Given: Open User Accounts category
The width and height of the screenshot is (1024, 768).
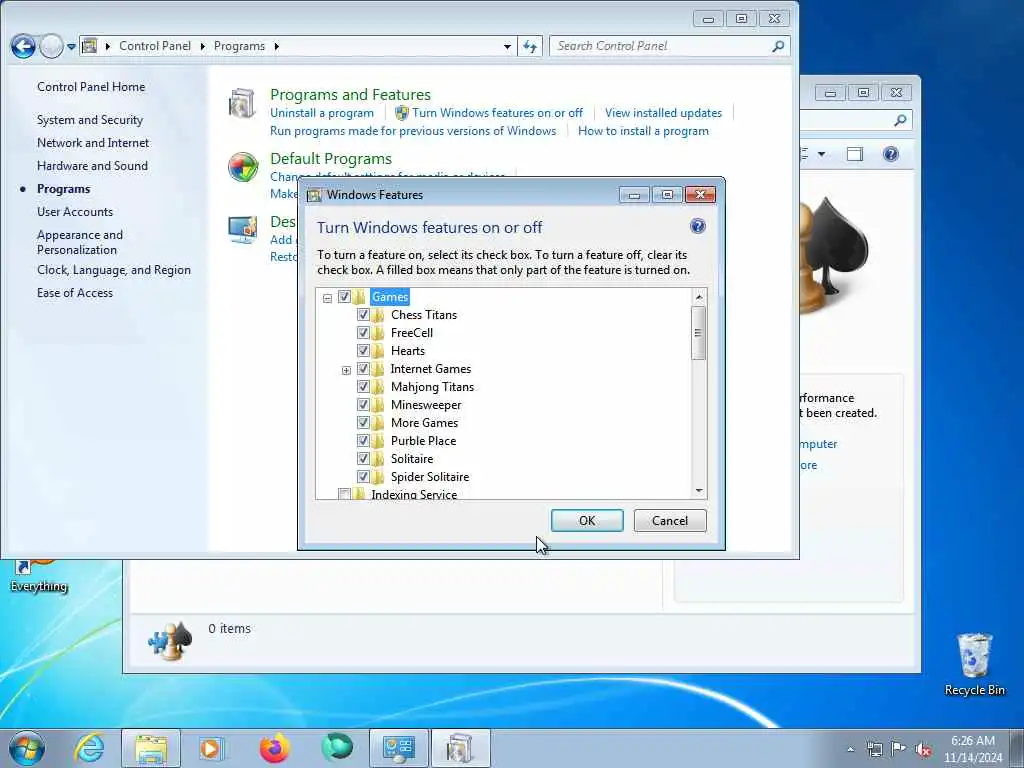Looking at the screenshot, I should tap(74, 212).
